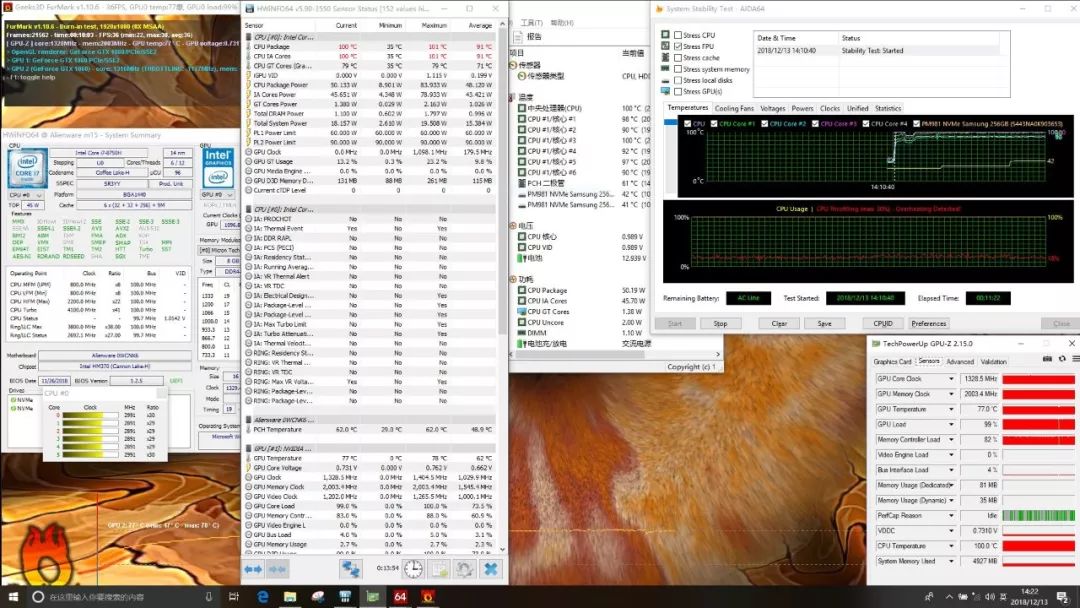Screen dimensions: 1080x608
Task: Open AIDA64 from the taskbar
Action: 399,597
